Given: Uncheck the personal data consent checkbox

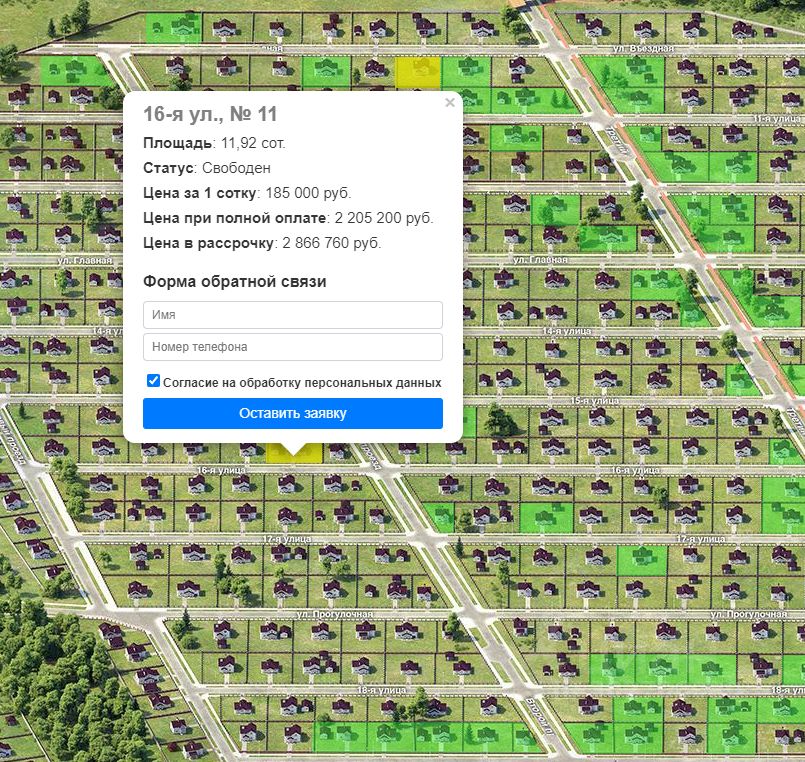Looking at the screenshot, I should (153, 380).
